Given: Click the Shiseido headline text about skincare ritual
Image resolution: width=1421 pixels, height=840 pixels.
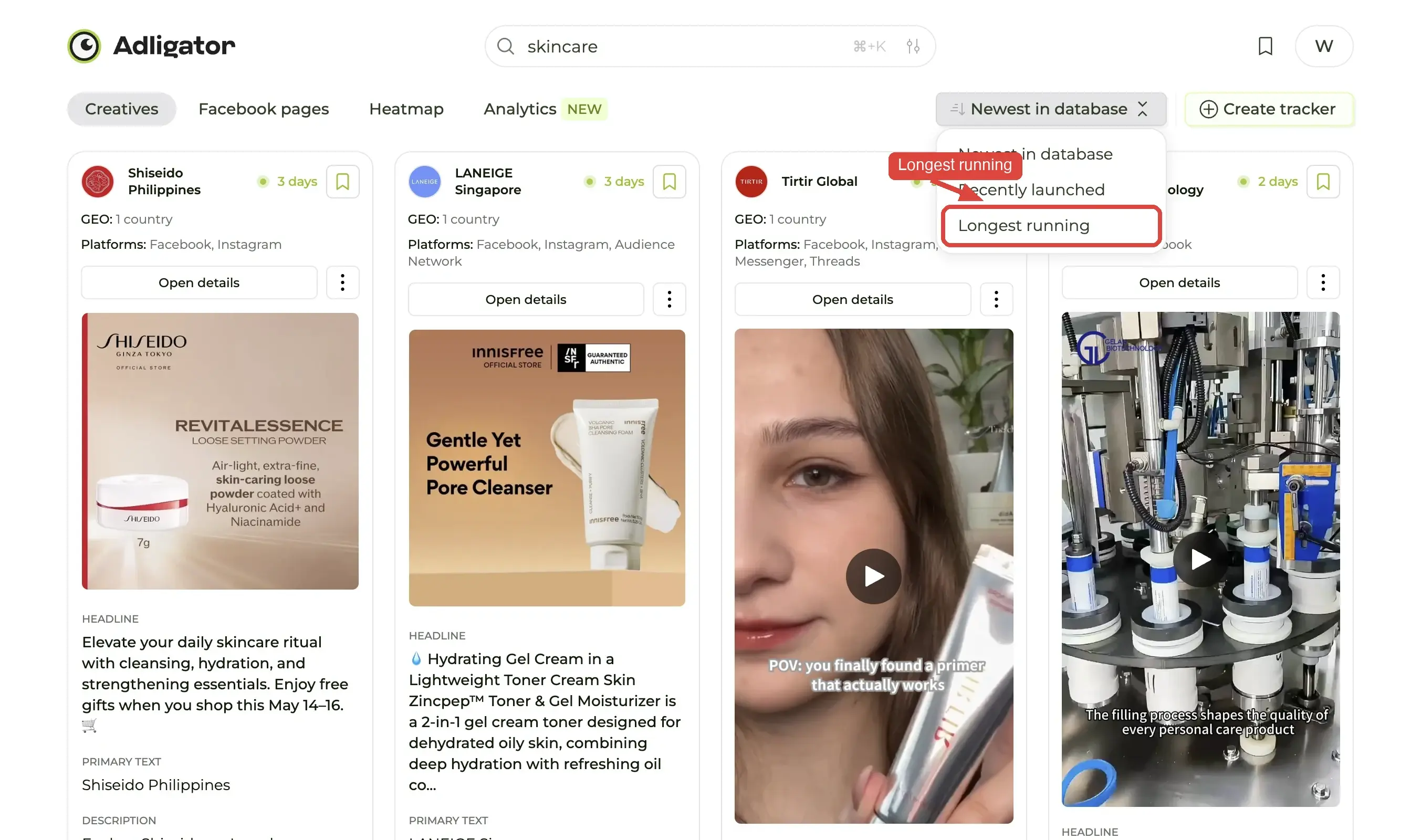Looking at the screenshot, I should pyautogui.click(x=215, y=684).
